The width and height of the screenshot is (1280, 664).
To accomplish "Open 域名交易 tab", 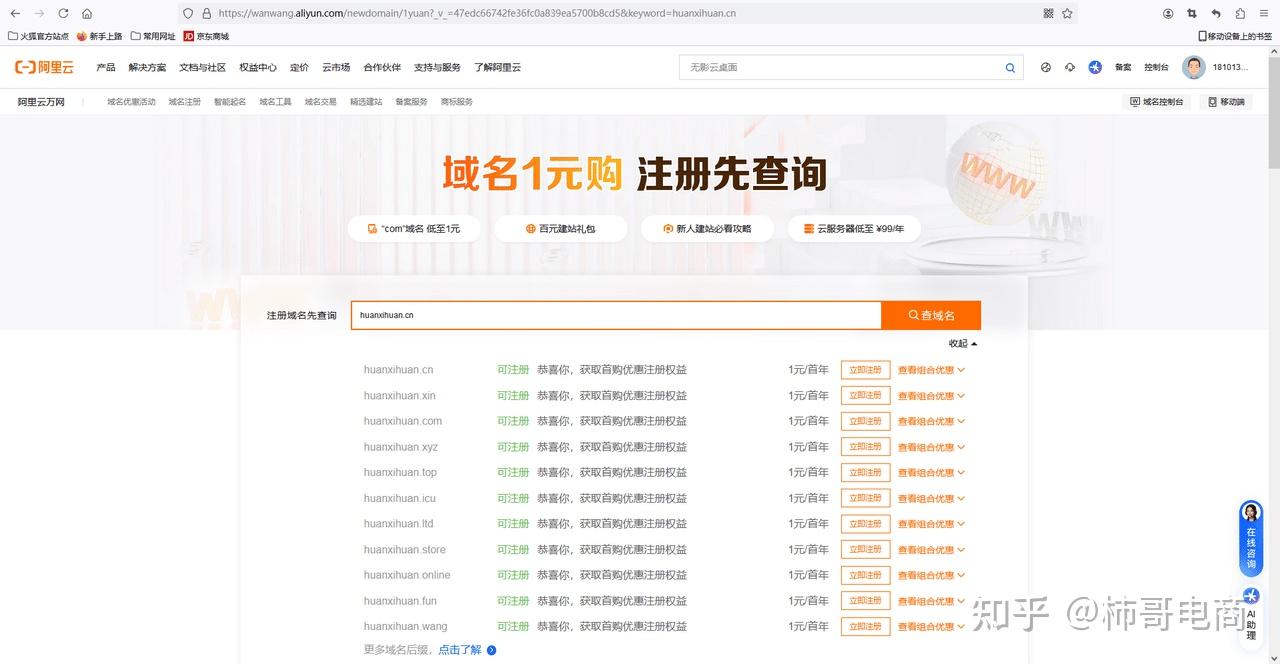I will pyautogui.click(x=321, y=102).
